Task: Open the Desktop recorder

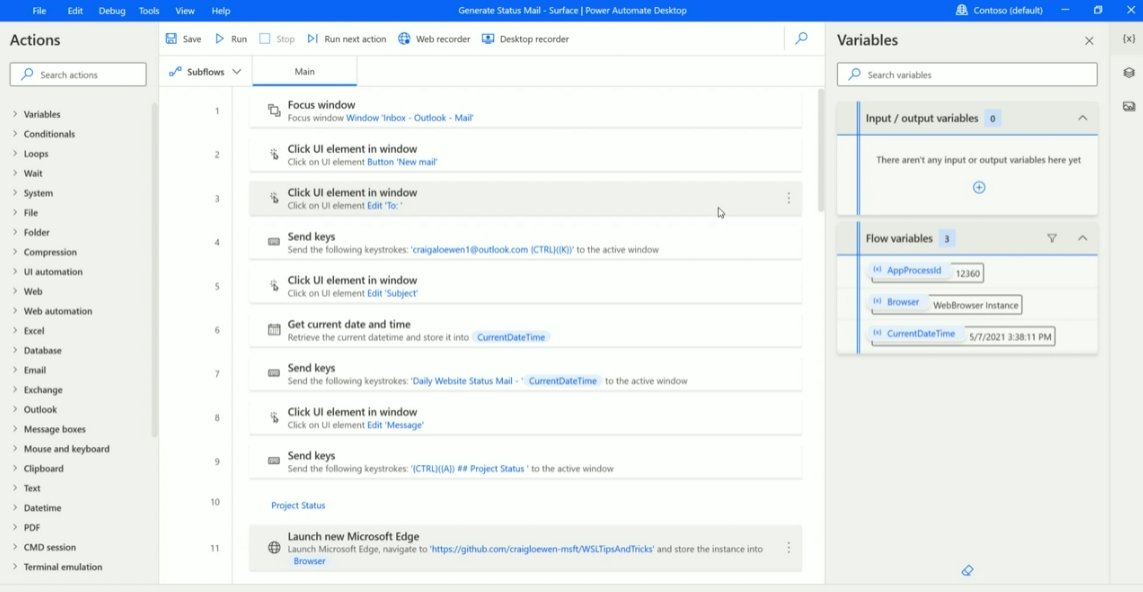Action: (525, 39)
